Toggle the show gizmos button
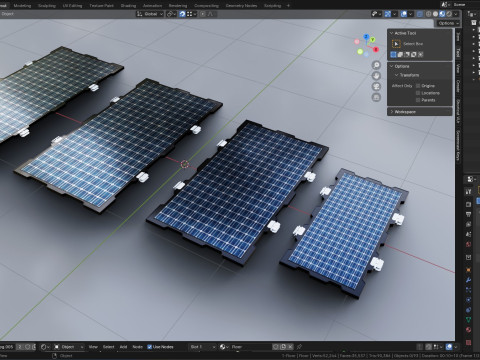480x360 pixels. [x=387, y=14]
